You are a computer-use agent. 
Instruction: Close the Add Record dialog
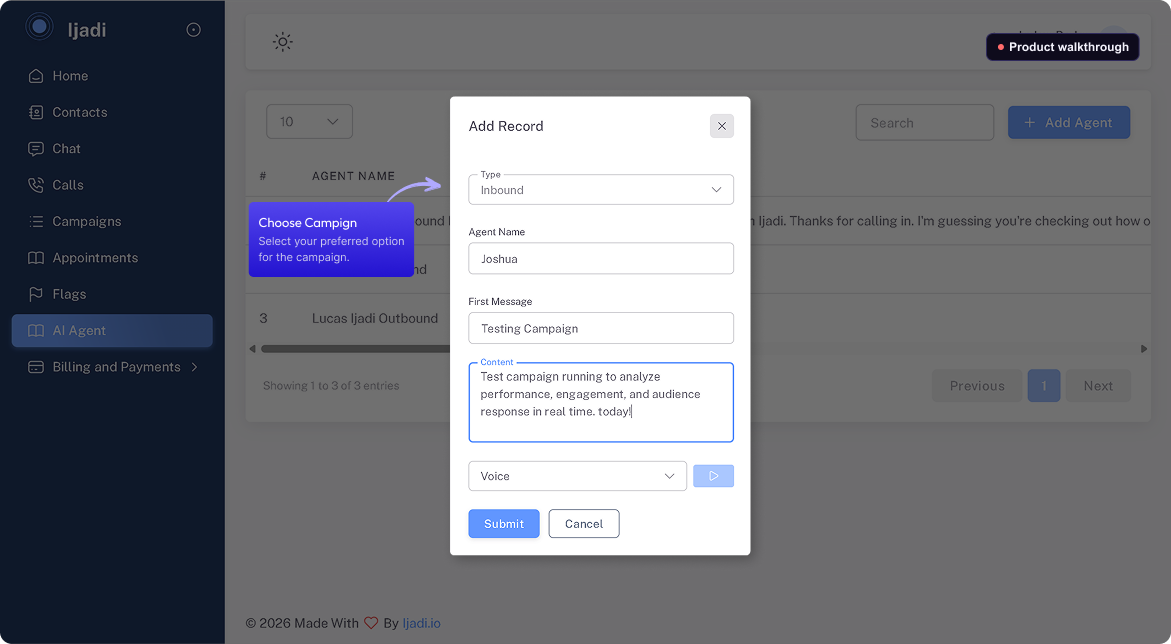721,126
